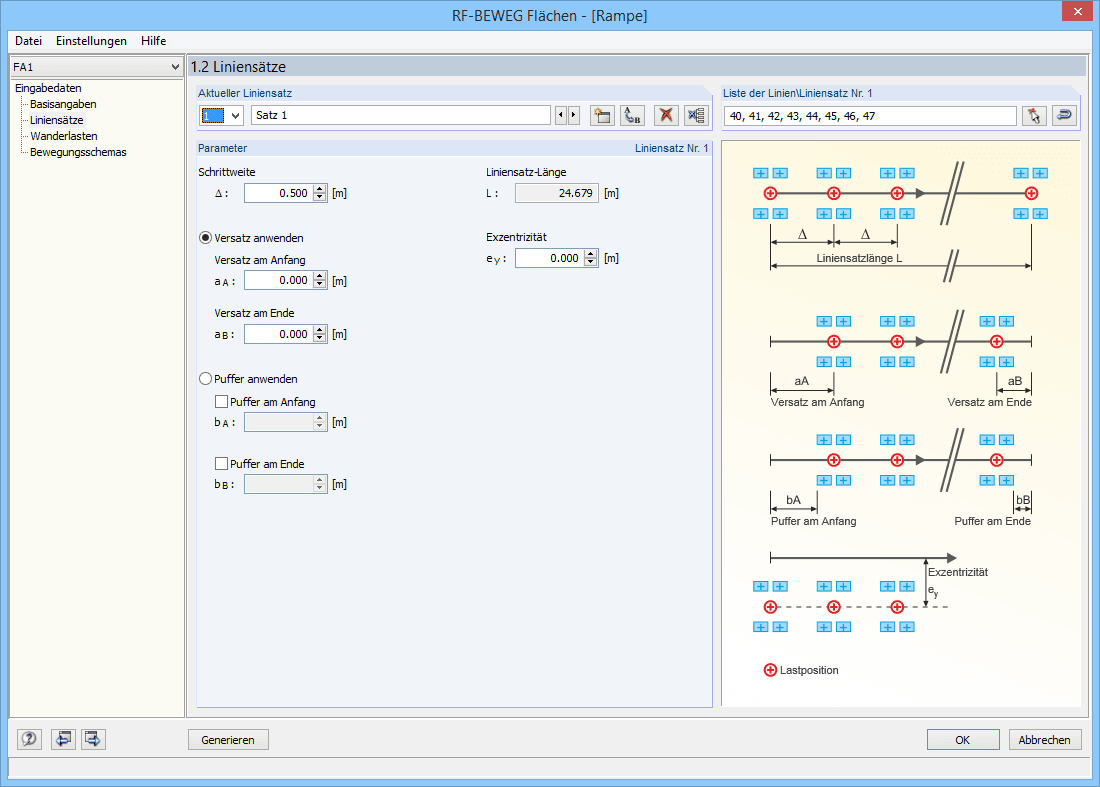Image resolution: width=1100 pixels, height=787 pixels.
Task: Go to previous line set arrow
Action: (x=561, y=115)
